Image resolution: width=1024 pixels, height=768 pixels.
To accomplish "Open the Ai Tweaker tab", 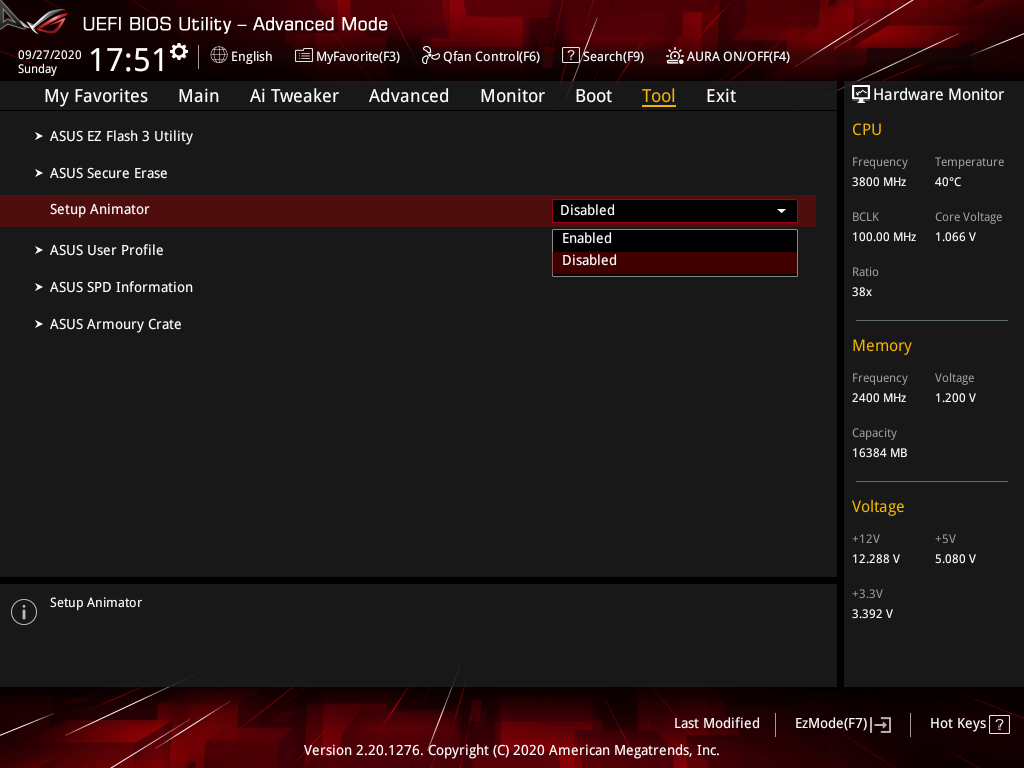I will point(294,96).
